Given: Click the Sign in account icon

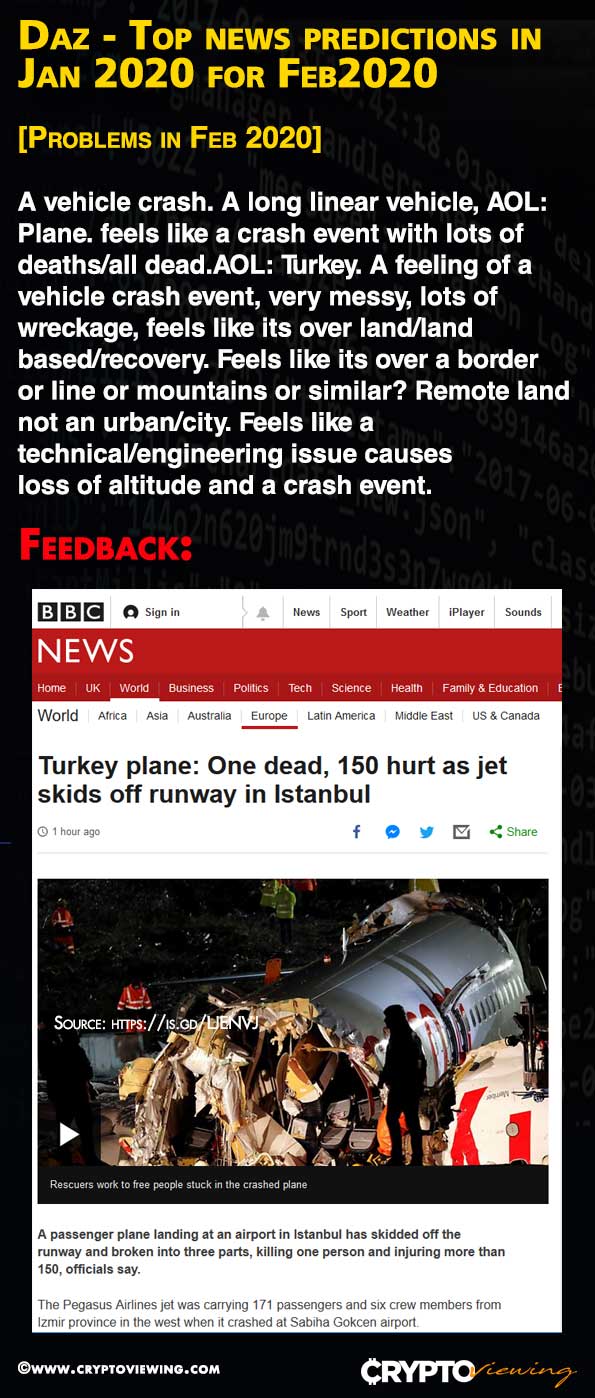Looking at the screenshot, I should click(131, 612).
